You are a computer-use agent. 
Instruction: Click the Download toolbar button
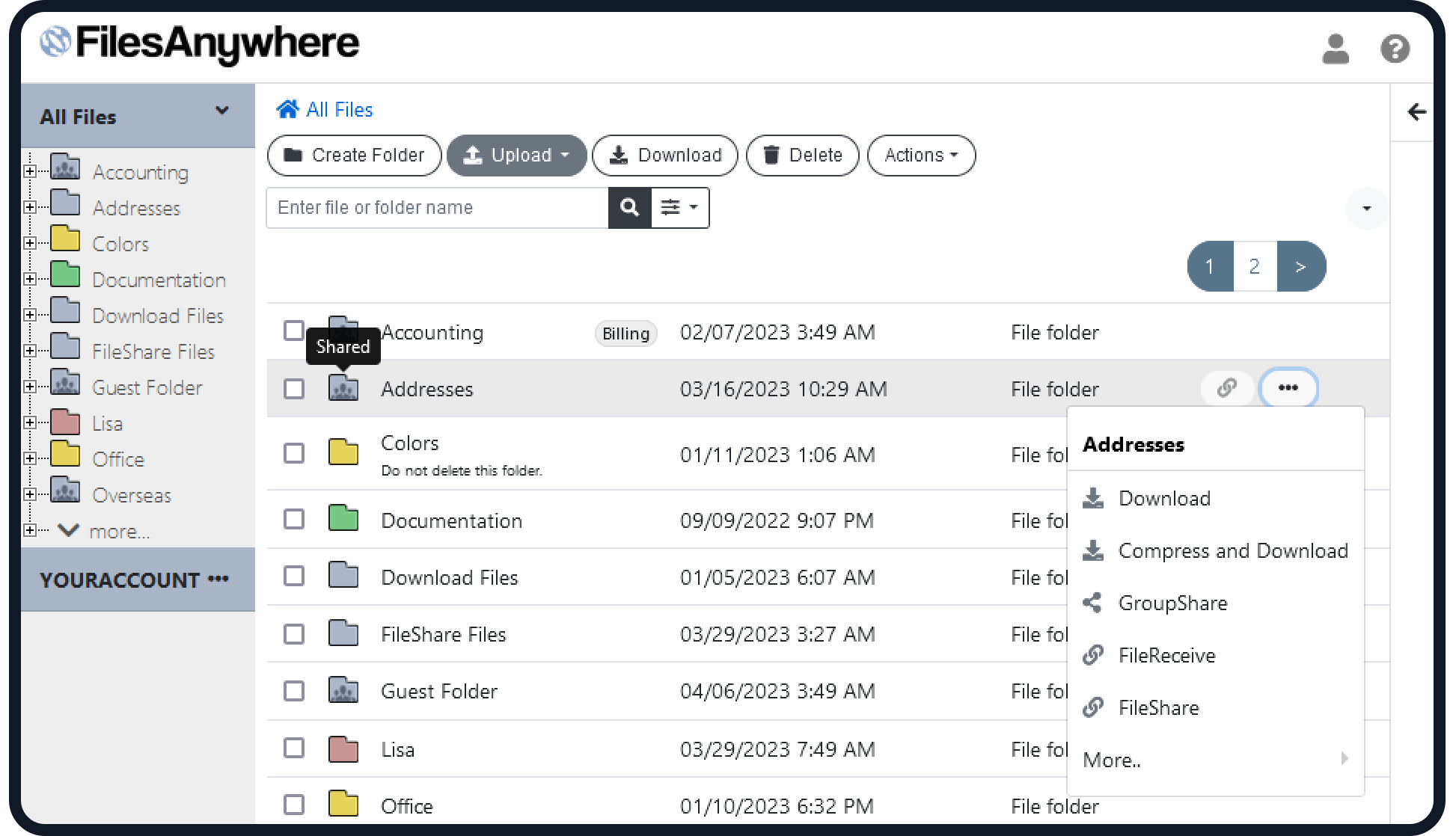(665, 156)
